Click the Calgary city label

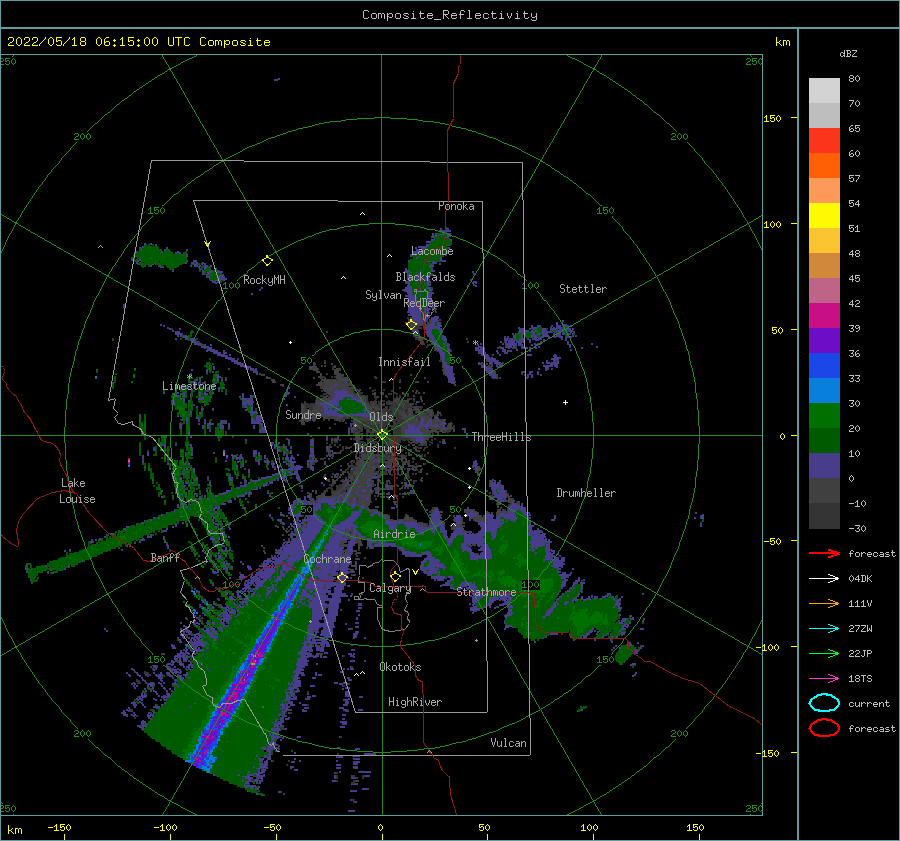(390, 588)
